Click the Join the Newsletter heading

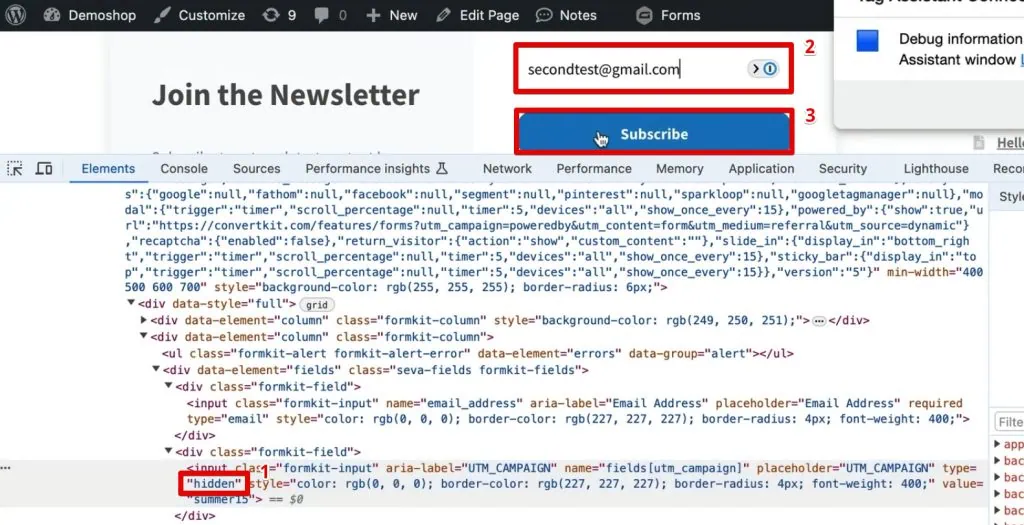285,95
